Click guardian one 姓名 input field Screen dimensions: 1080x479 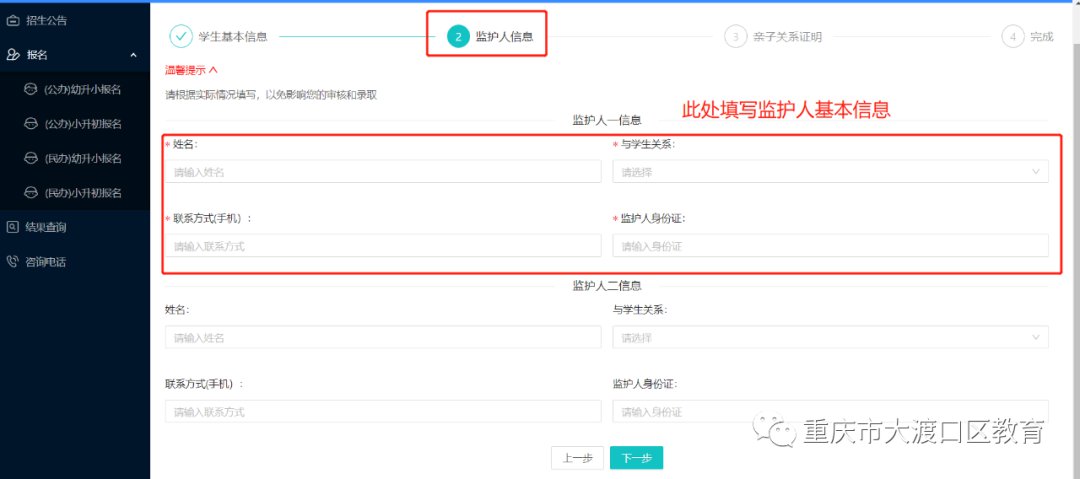pyautogui.click(x=383, y=172)
